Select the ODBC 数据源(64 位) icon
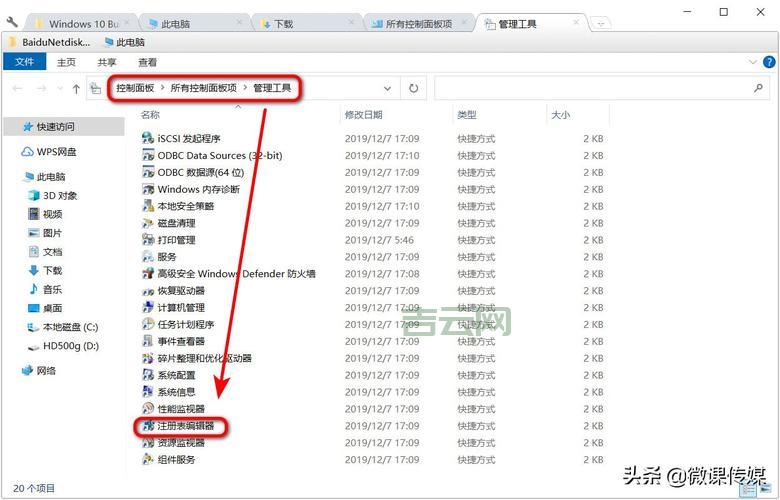Image resolution: width=780 pixels, height=500 pixels. (148, 172)
